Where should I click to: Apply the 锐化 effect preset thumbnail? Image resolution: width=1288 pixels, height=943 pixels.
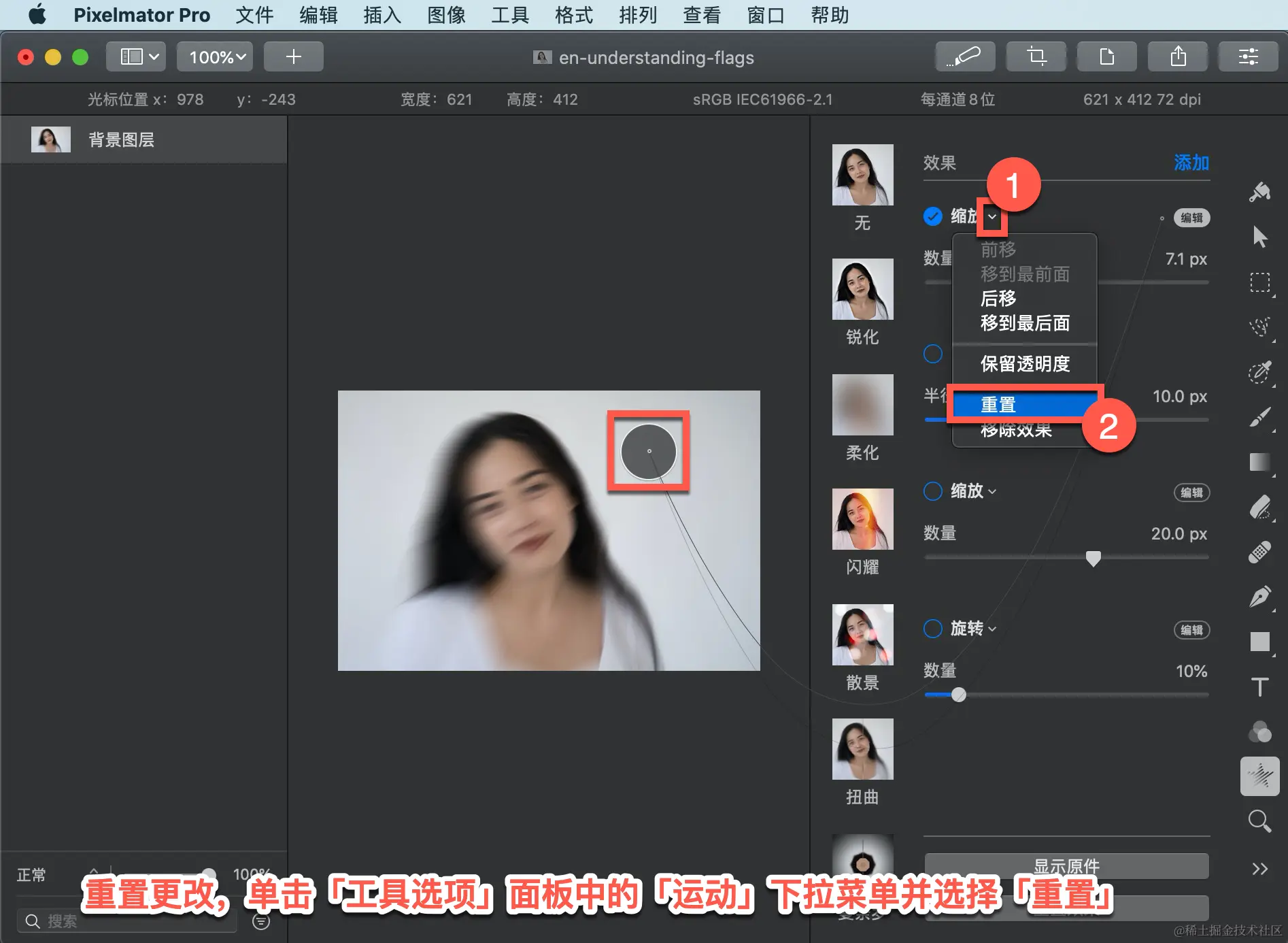pyautogui.click(x=862, y=289)
